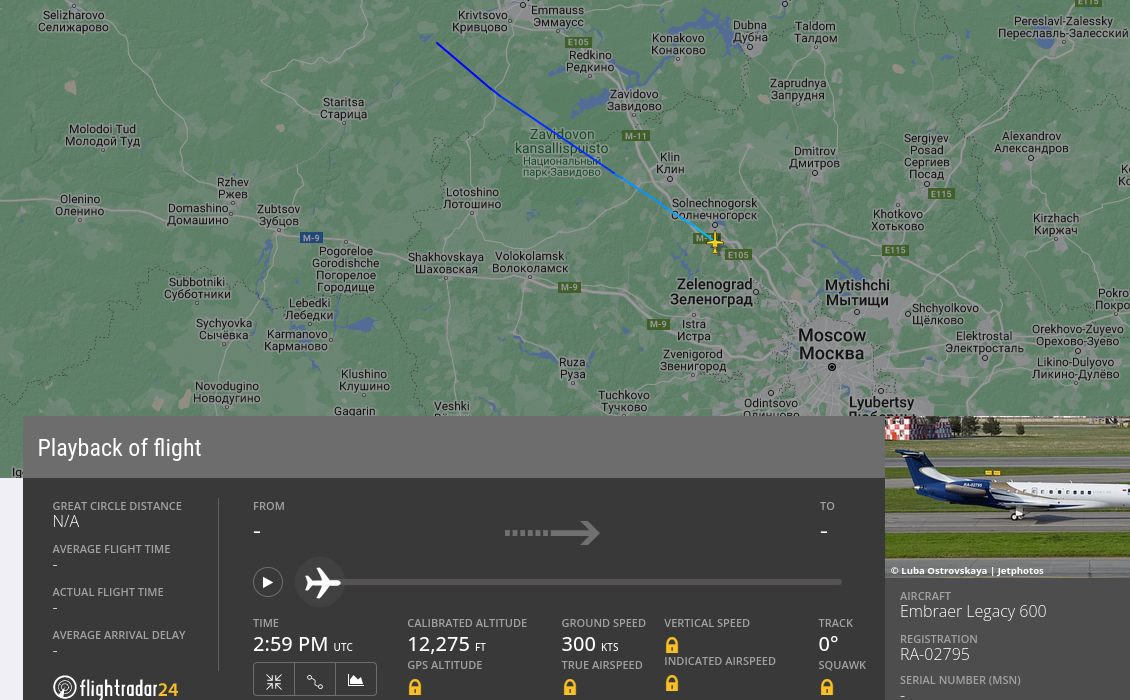Image resolution: width=1130 pixels, height=700 pixels.
Task: Click the Vertical Speed lock icon
Action: pyautogui.click(x=672, y=644)
